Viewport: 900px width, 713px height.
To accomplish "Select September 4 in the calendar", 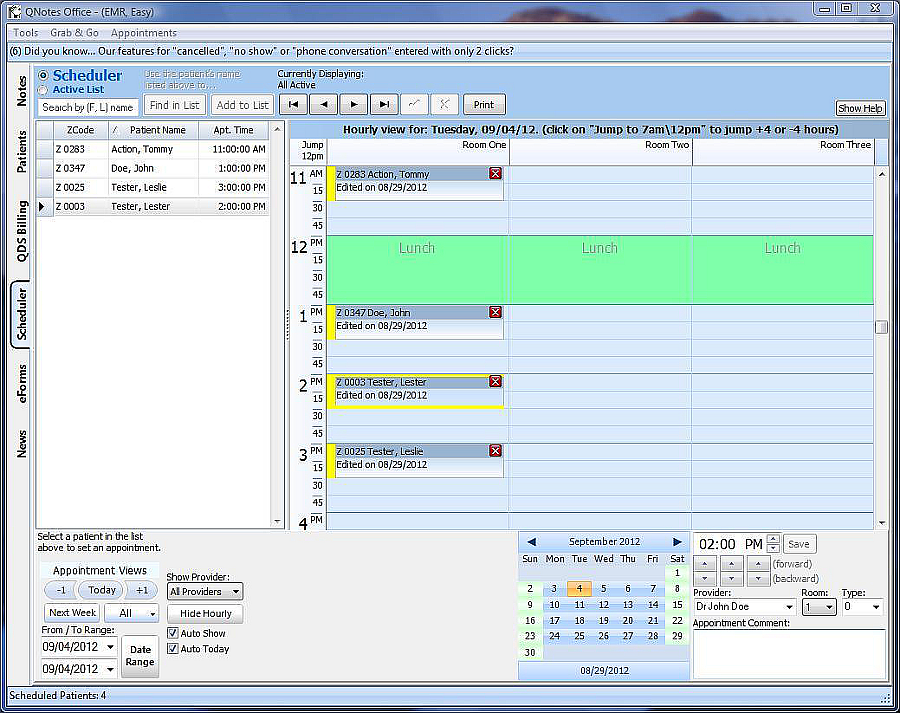I will (x=579, y=588).
